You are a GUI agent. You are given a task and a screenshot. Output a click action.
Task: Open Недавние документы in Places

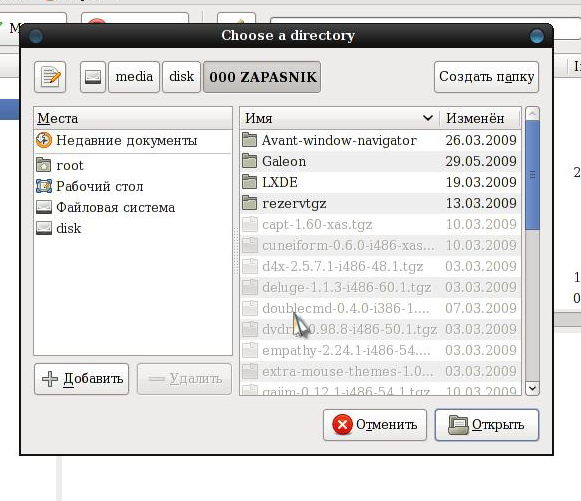(x=133, y=140)
